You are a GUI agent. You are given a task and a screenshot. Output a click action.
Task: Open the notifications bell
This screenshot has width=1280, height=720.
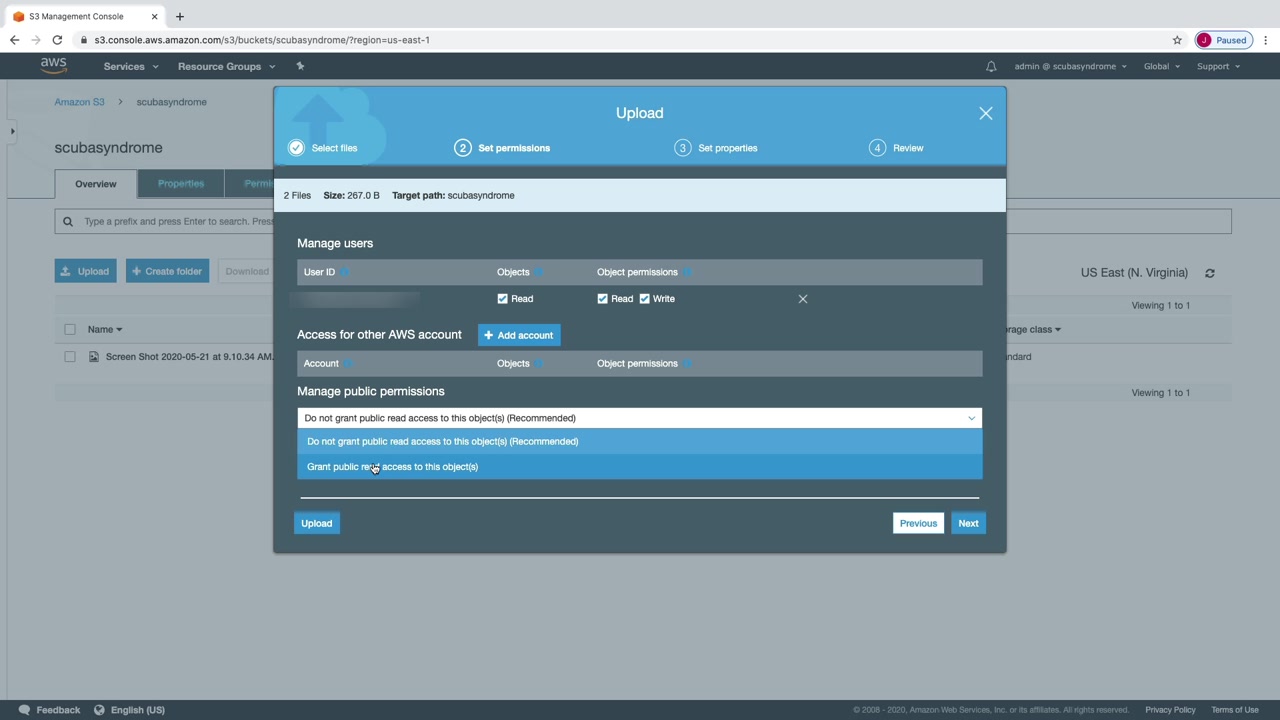(x=991, y=66)
